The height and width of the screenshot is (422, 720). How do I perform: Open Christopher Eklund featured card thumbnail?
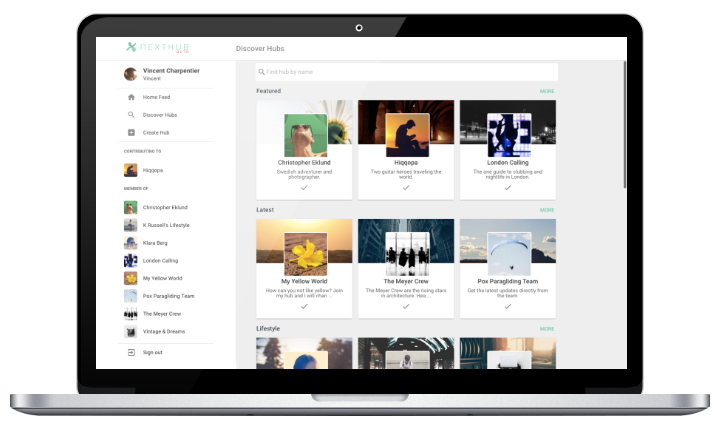click(x=306, y=135)
